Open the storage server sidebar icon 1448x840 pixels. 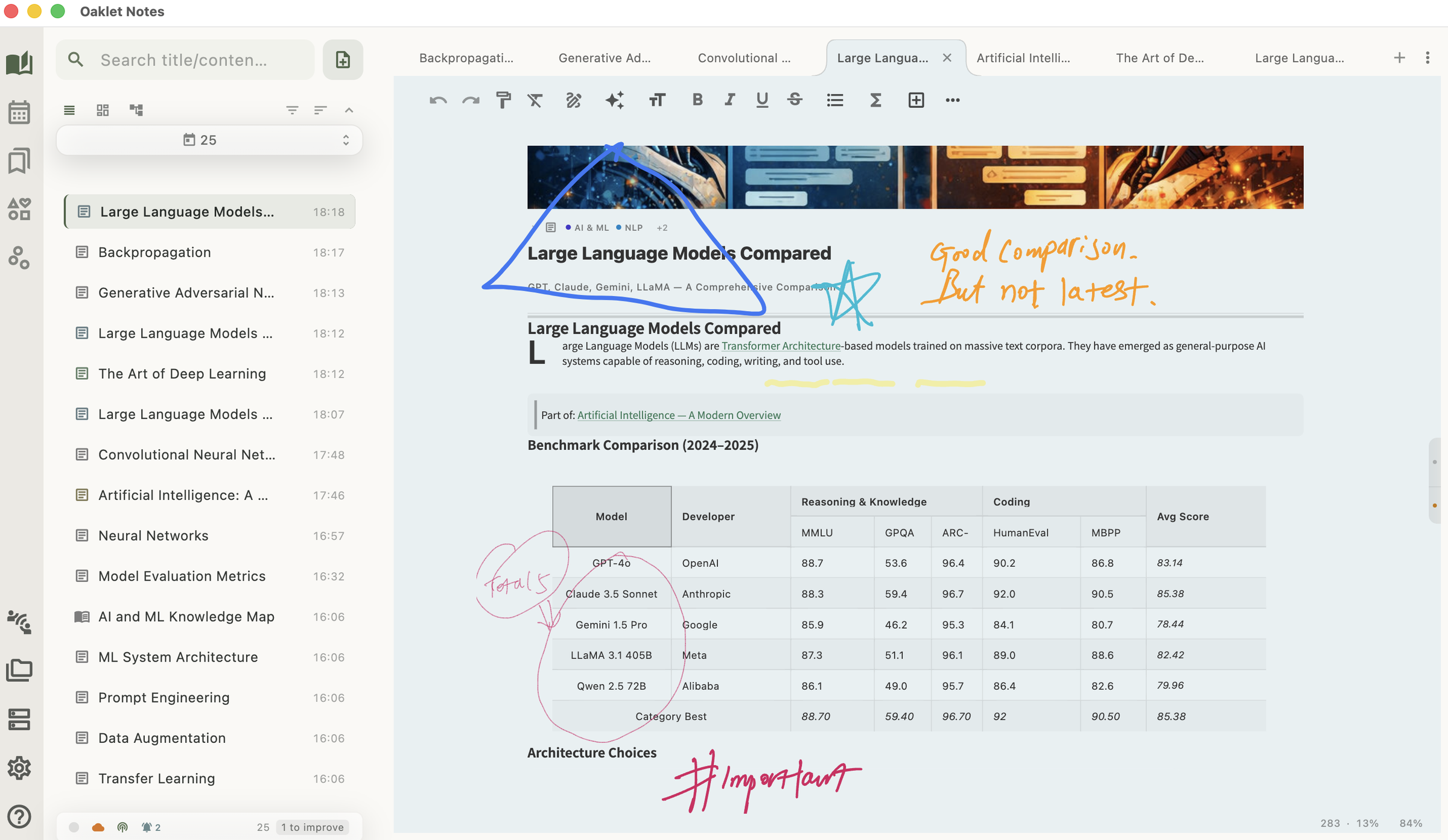click(19, 719)
